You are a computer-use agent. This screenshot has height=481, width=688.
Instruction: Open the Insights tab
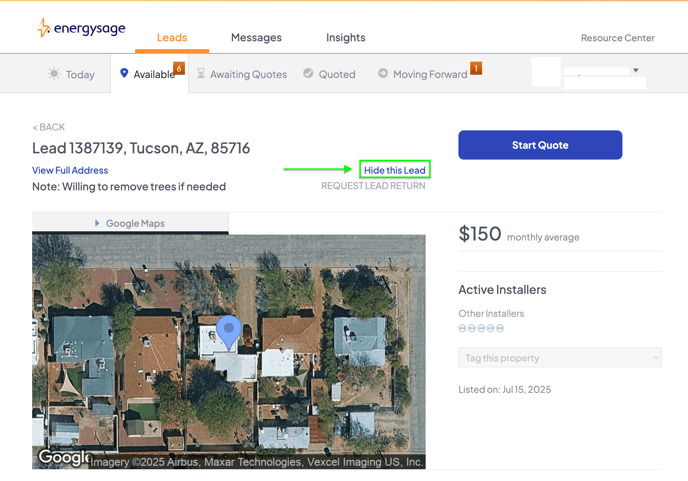click(345, 38)
